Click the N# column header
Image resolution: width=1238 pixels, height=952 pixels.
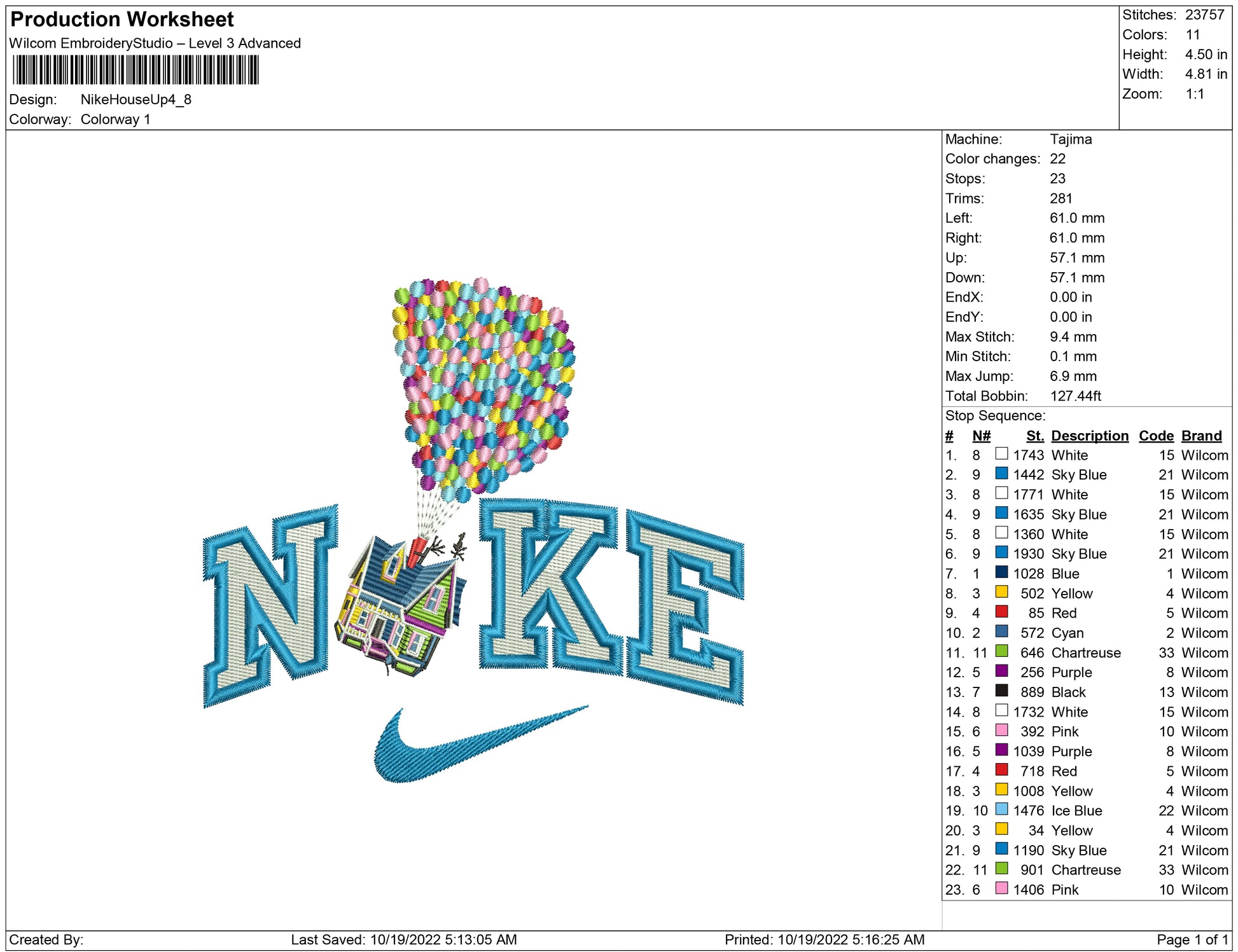click(981, 436)
